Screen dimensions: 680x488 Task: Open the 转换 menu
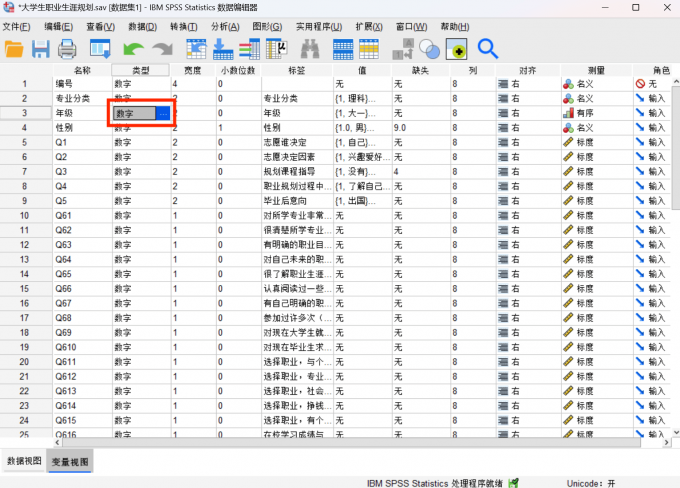(184, 27)
